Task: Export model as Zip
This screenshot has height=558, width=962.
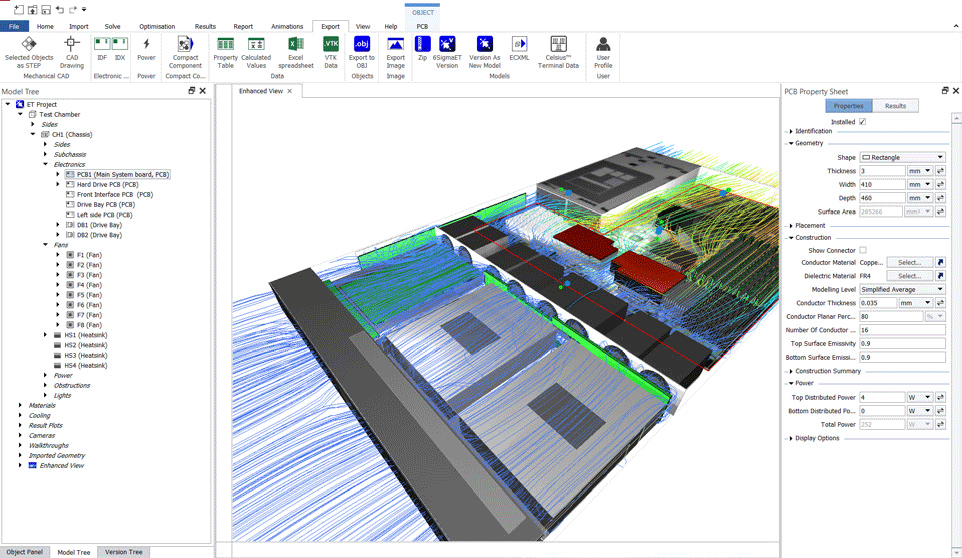Action: pos(422,45)
